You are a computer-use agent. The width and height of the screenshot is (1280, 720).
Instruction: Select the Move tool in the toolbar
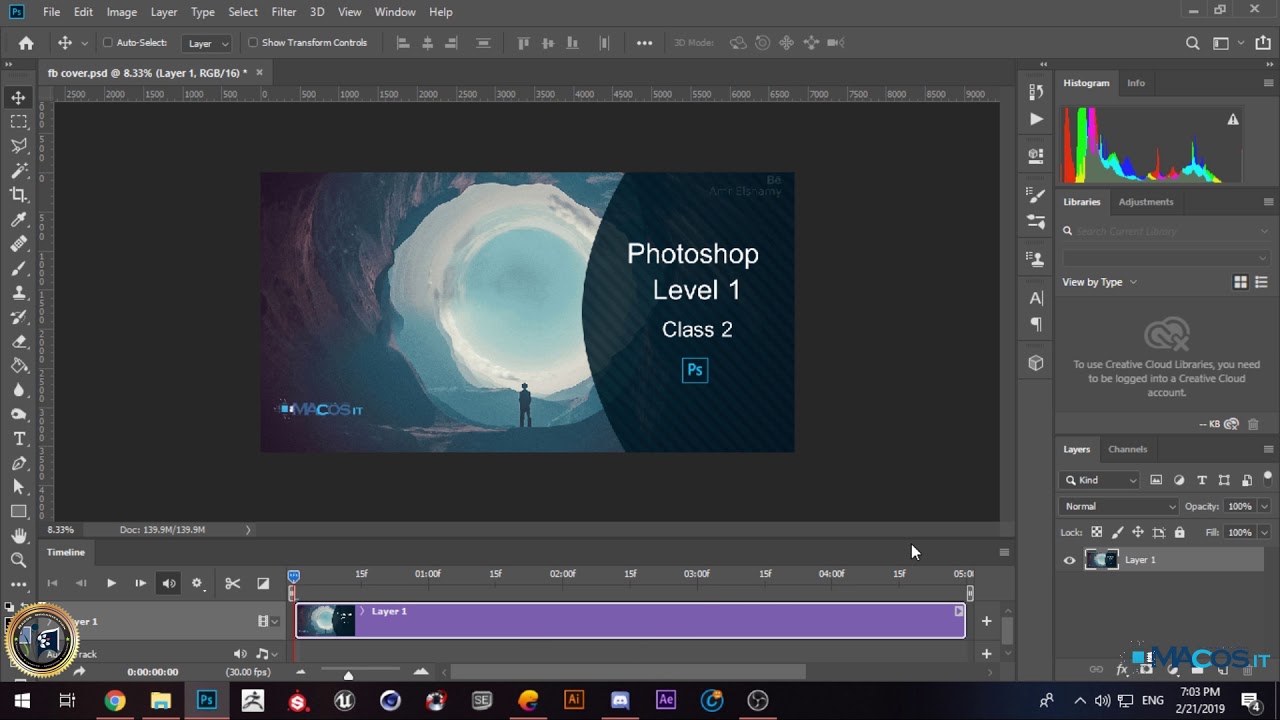[19, 97]
